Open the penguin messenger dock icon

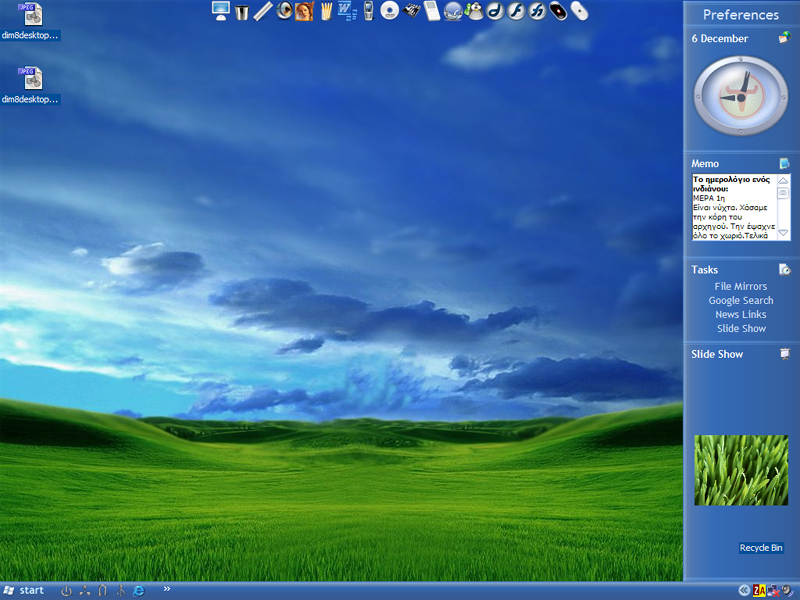point(474,11)
